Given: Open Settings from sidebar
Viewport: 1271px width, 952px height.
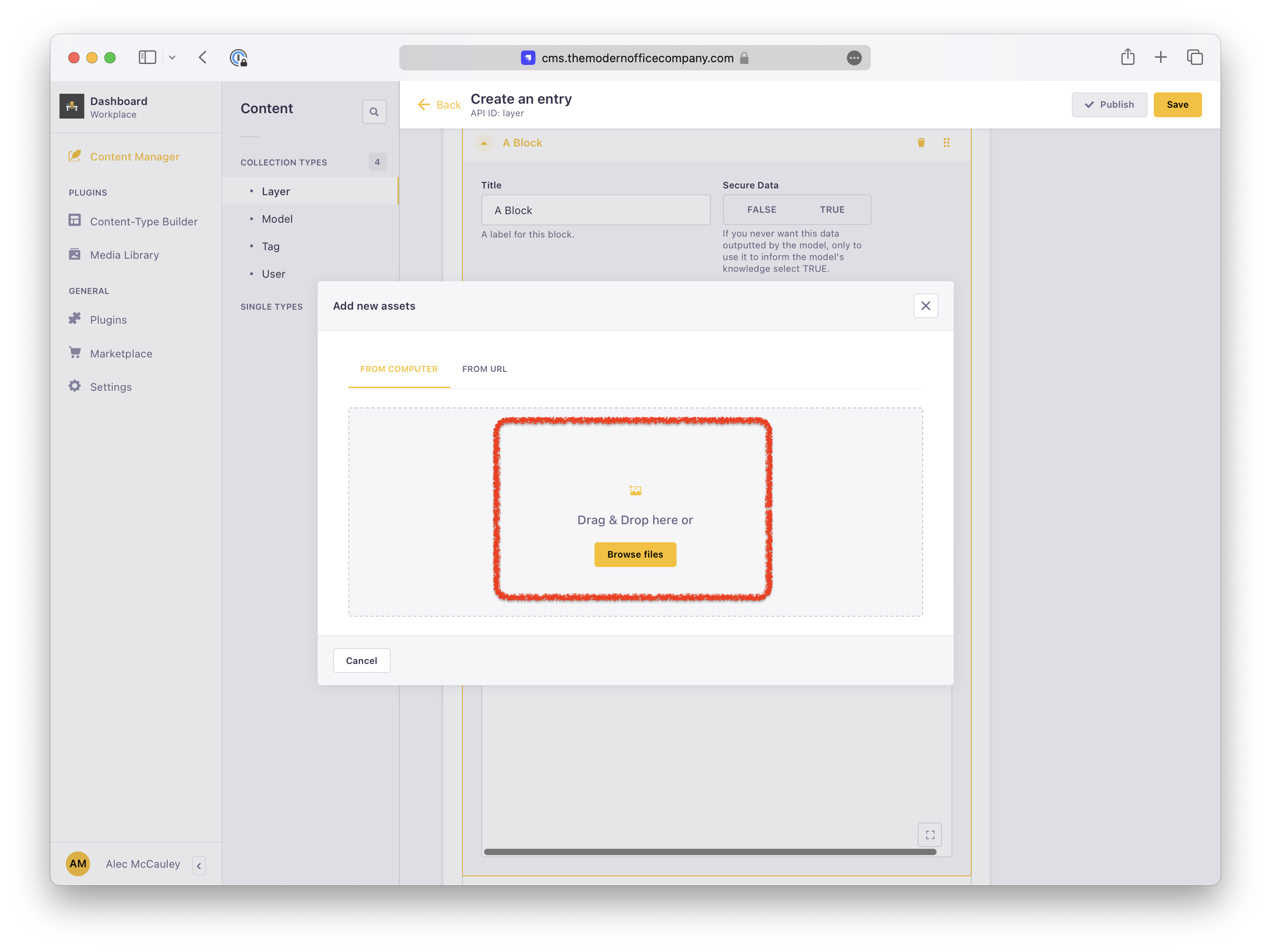Looking at the screenshot, I should coord(110,387).
